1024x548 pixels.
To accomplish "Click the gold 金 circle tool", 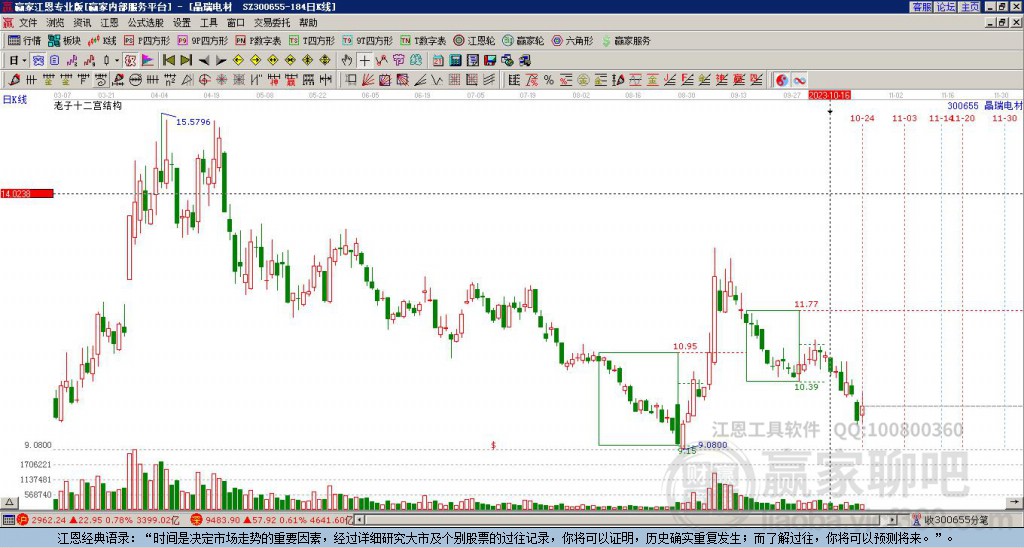I will (583, 80).
